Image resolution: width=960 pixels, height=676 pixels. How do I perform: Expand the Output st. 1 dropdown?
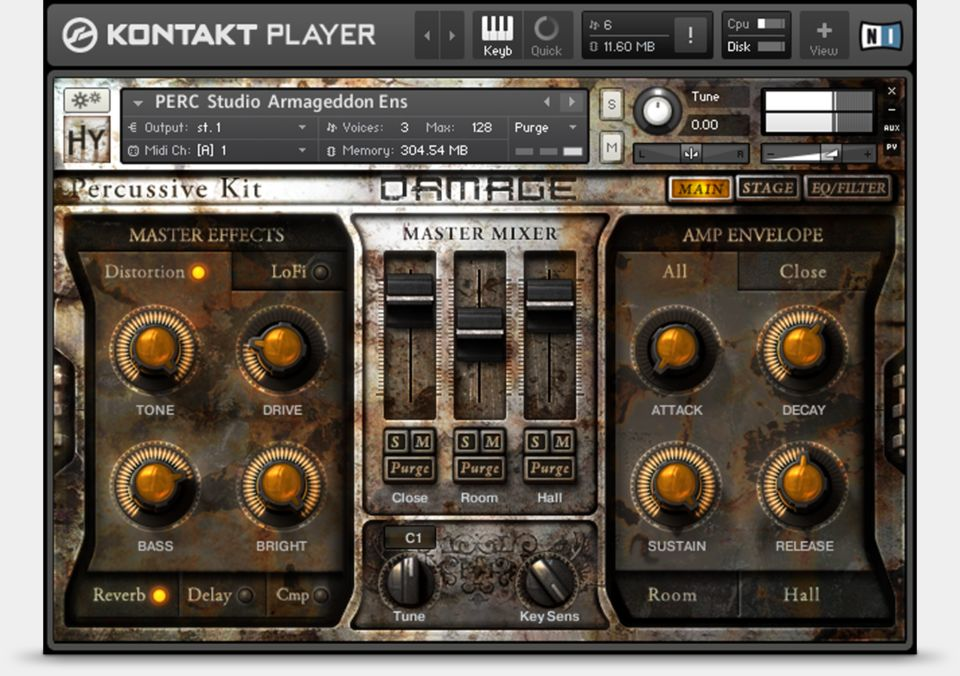tap(302, 128)
